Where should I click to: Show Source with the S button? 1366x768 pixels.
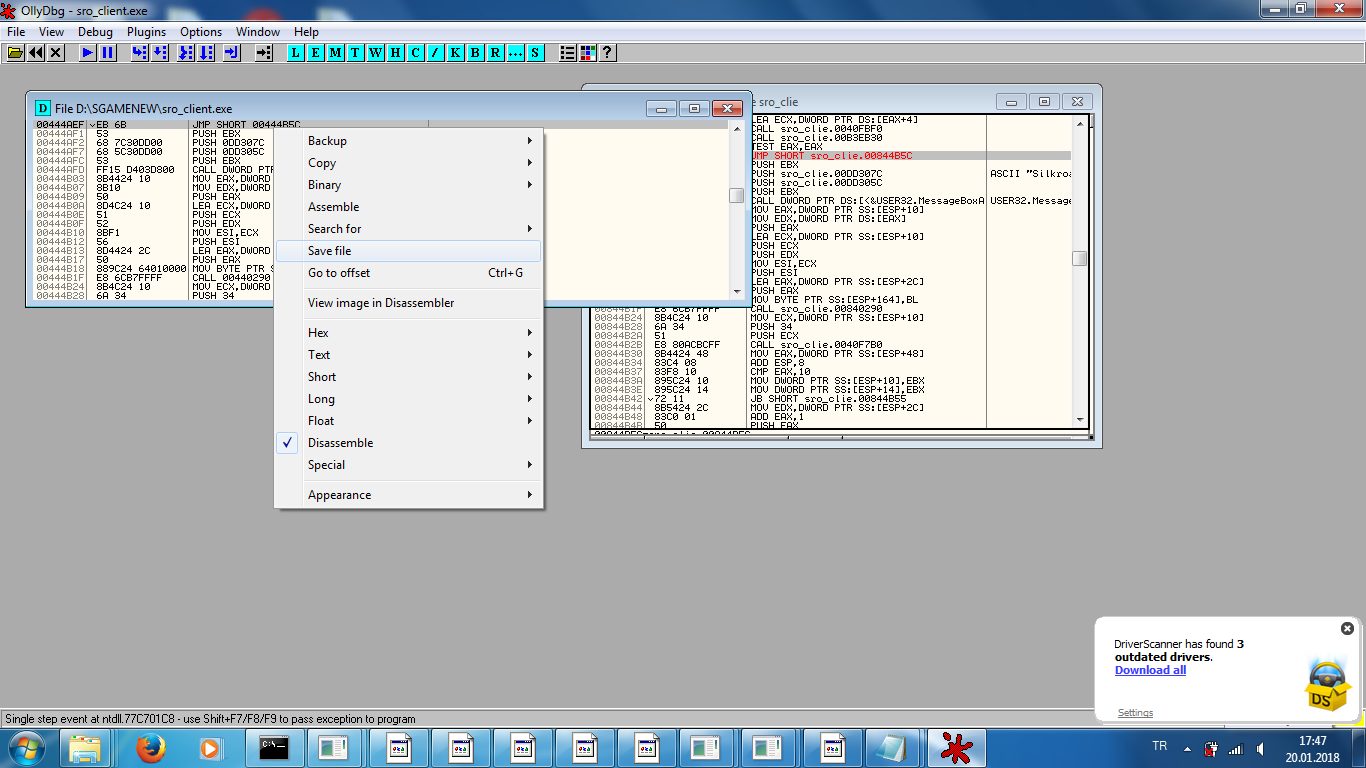point(536,52)
